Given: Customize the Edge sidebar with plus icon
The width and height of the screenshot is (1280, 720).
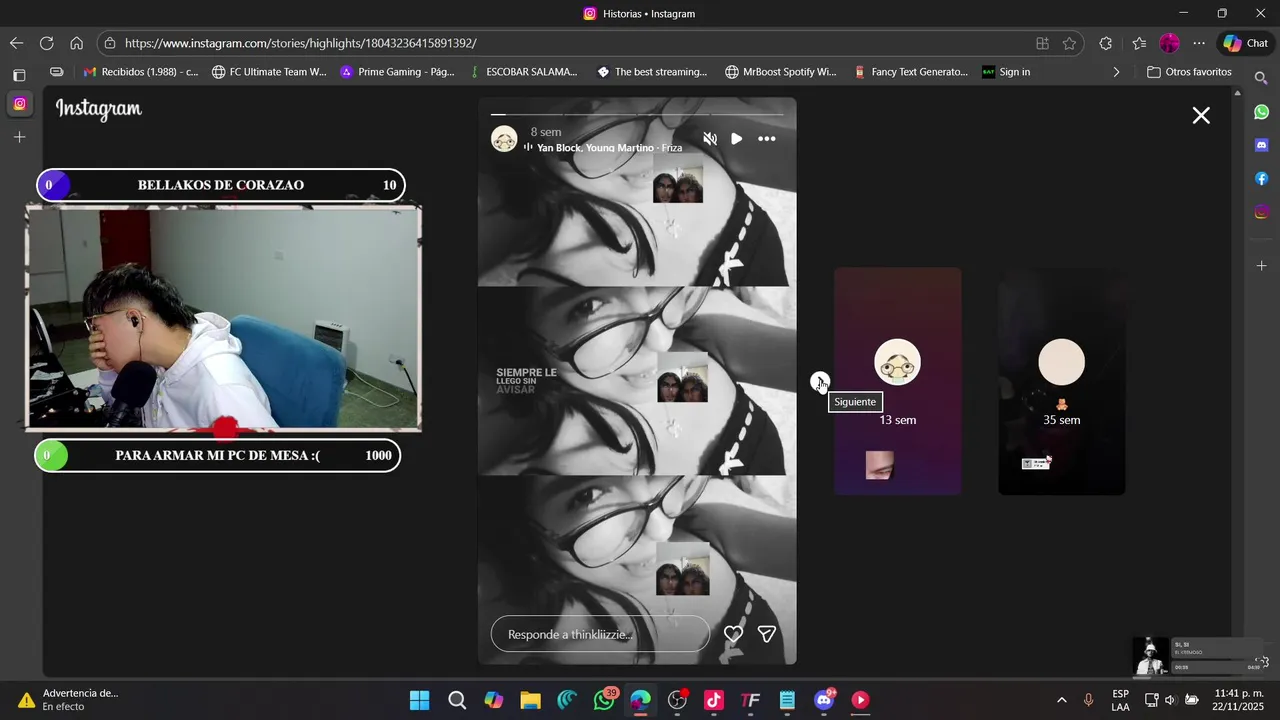Looking at the screenshot, I should click(1261, 266).
